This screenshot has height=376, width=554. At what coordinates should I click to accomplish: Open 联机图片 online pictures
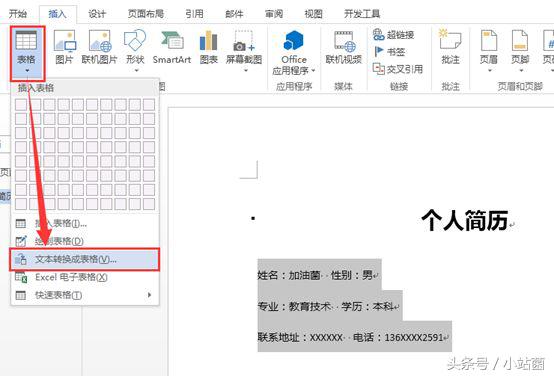(99, 47)
